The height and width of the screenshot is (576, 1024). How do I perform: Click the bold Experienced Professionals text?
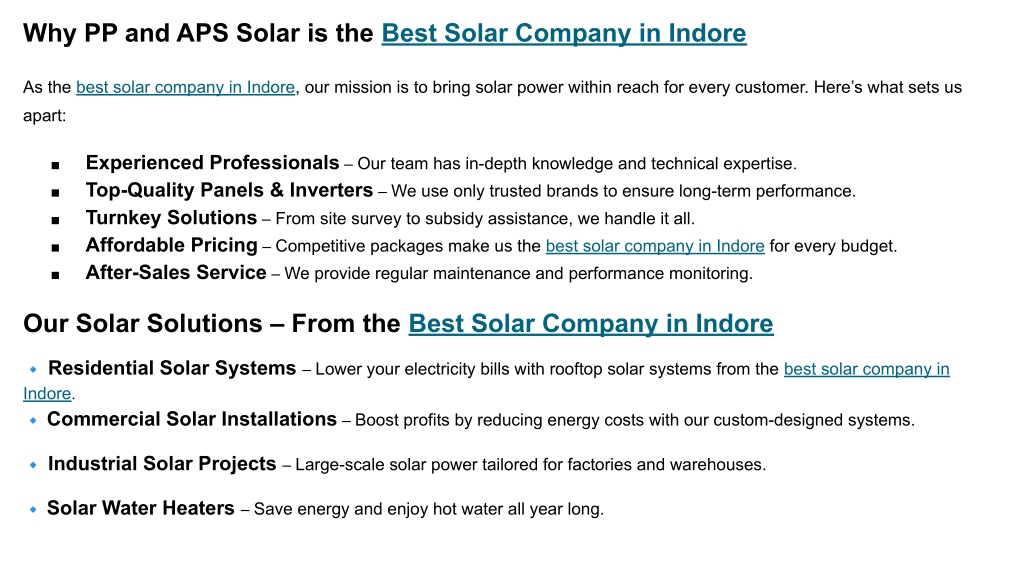point(212,163)
